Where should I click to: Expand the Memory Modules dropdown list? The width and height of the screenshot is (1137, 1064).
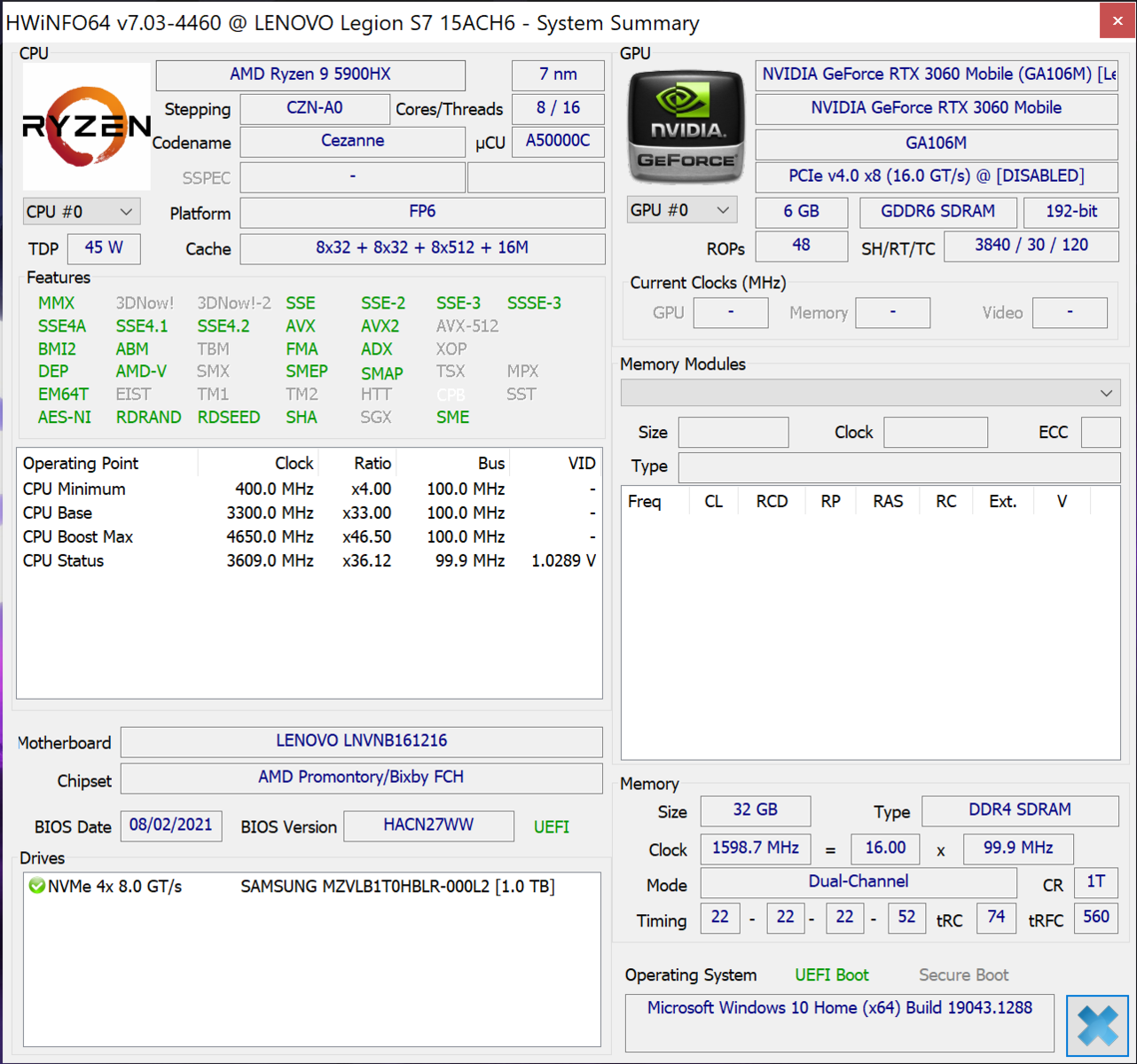coord(870,393)
